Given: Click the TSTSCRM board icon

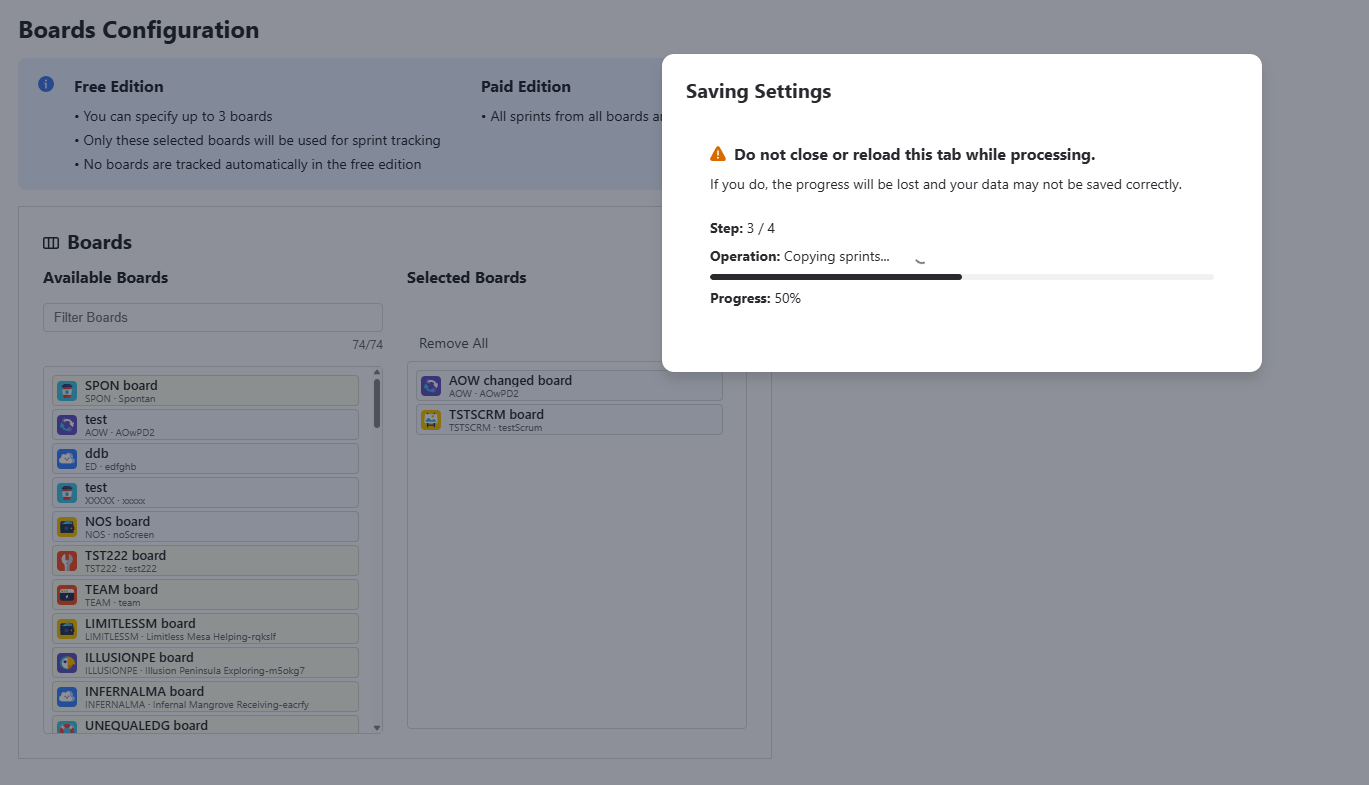Looking at the screenshot, I should point(431,420).
